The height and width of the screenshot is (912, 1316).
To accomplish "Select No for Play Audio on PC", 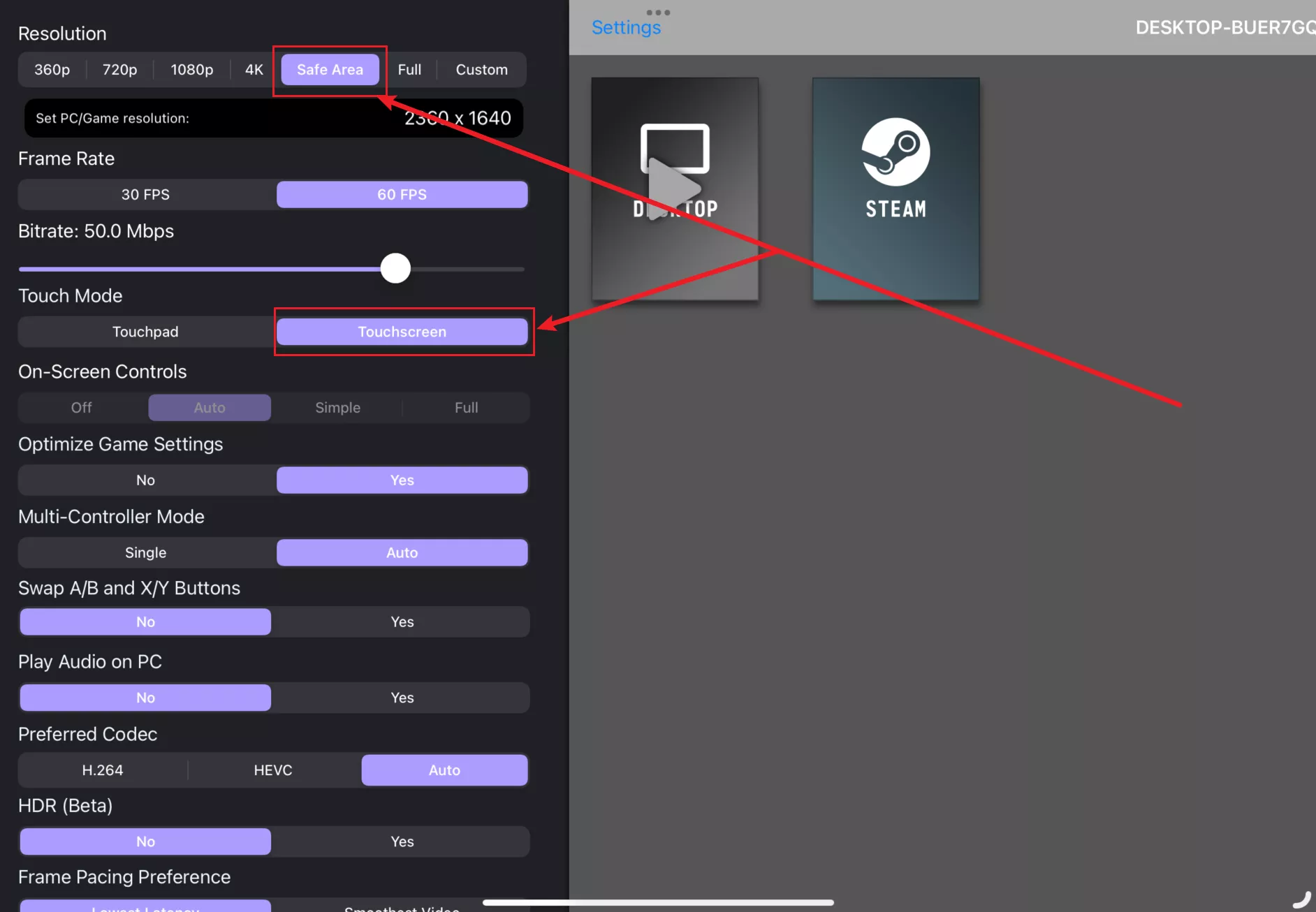I will [145, 698].
